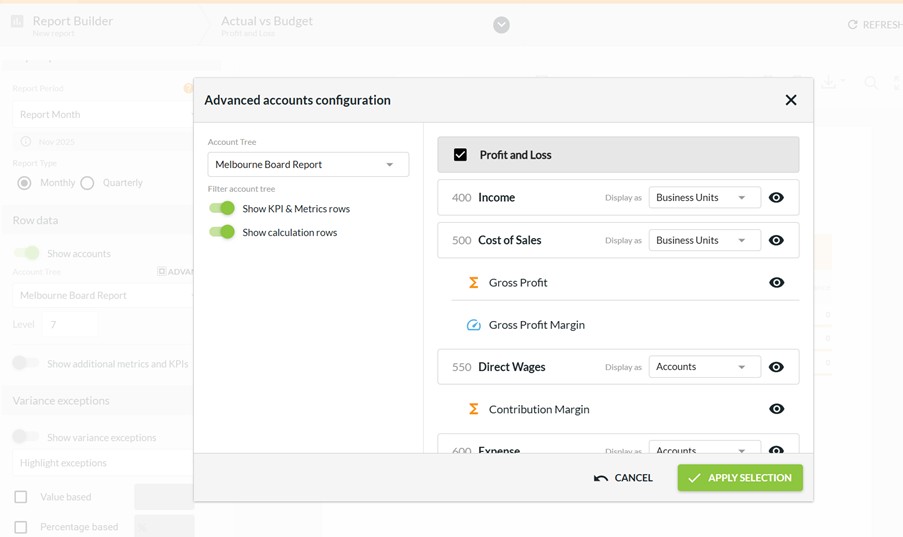Click the Apply Selection button

[740, 478]
